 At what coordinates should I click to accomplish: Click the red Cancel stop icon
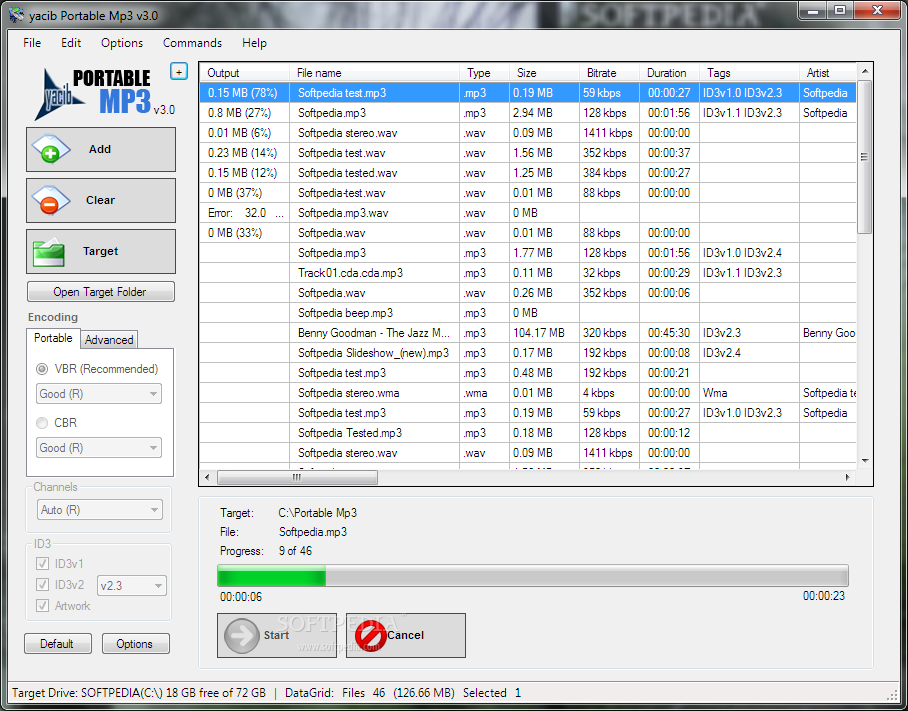tap(371, 635)
